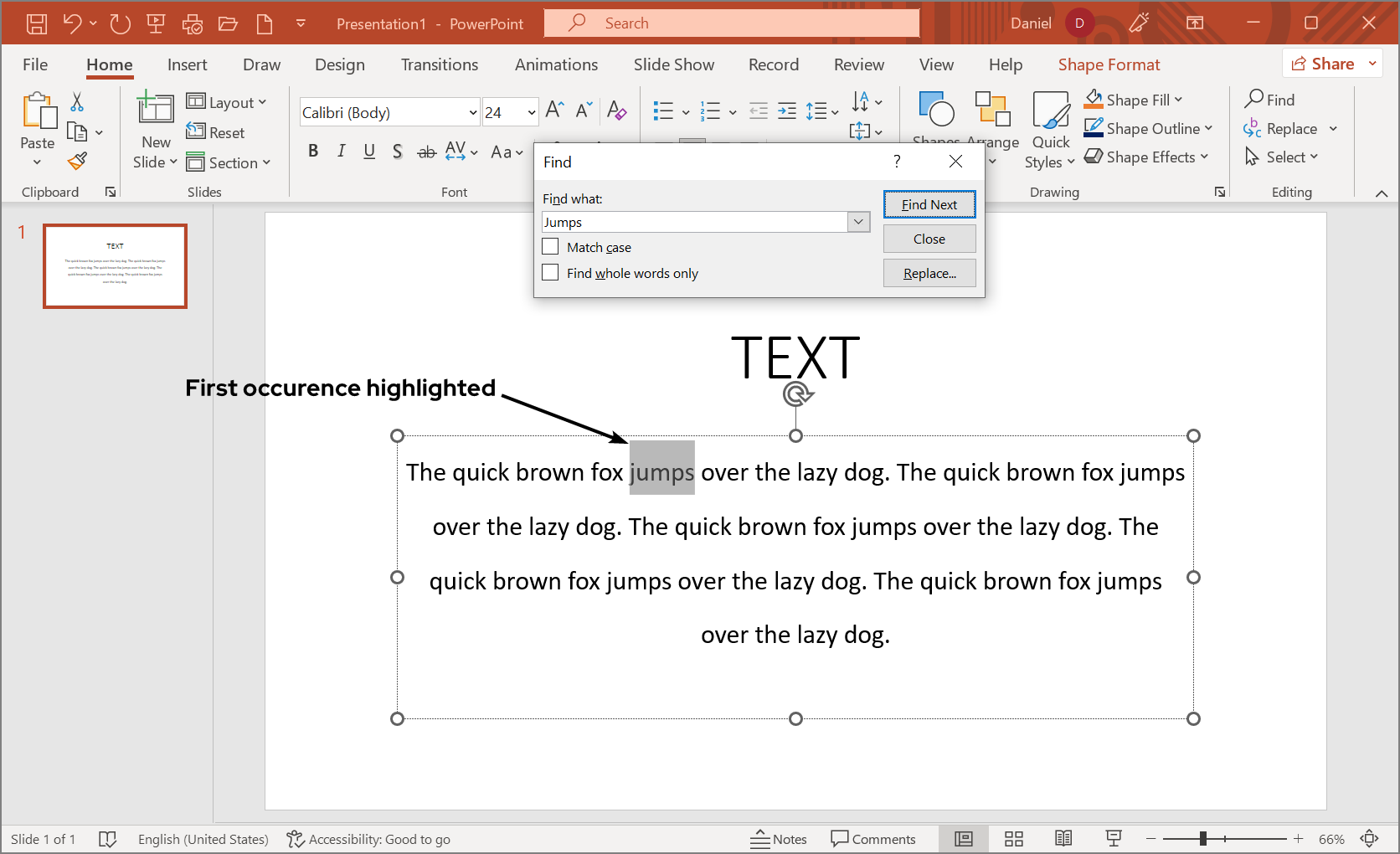Open the font size dropdown

(531, 112)
